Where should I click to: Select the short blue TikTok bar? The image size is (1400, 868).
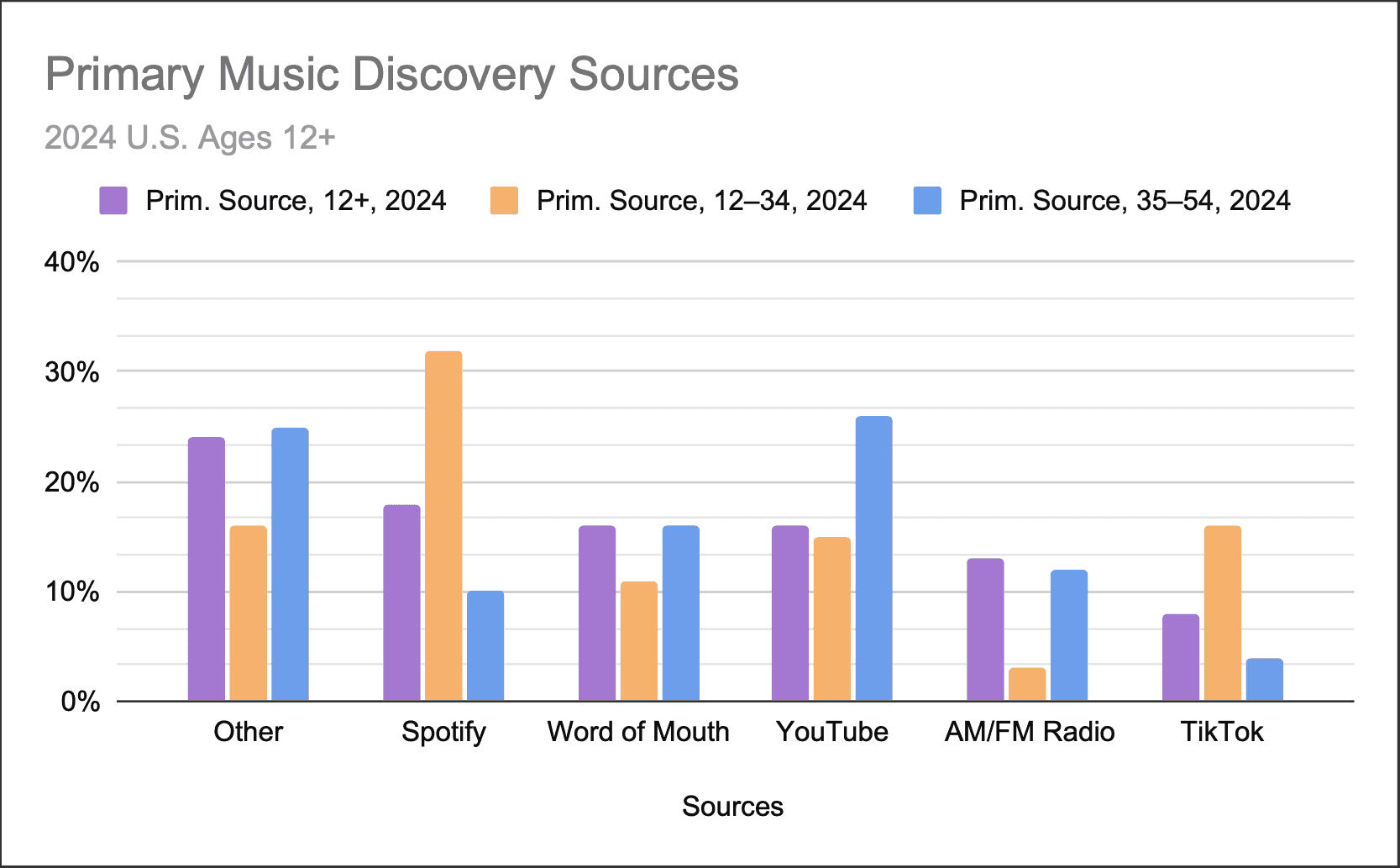coord(1265,680)
